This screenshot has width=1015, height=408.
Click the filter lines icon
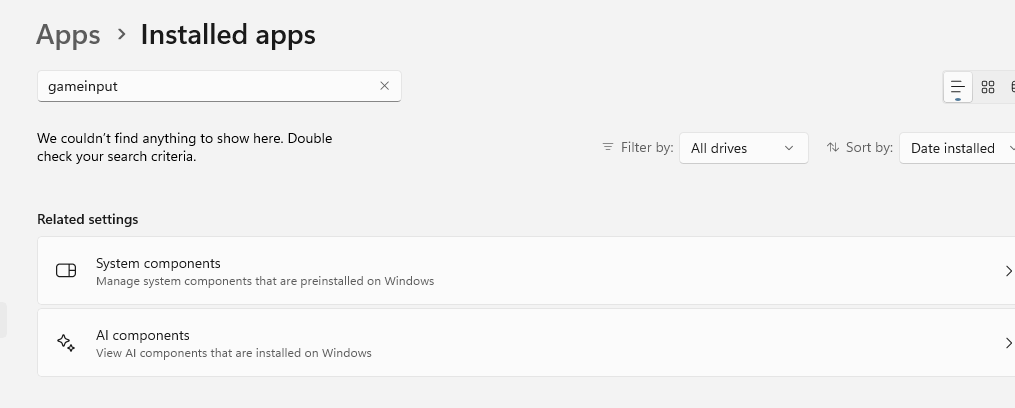pos(607,147)
